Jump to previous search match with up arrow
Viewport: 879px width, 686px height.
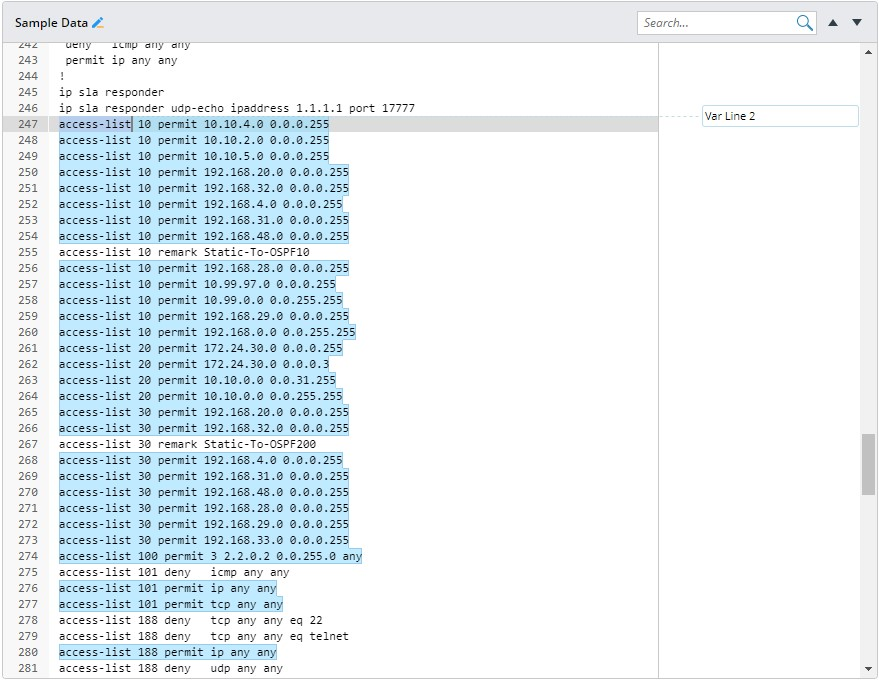pos(833,23)
